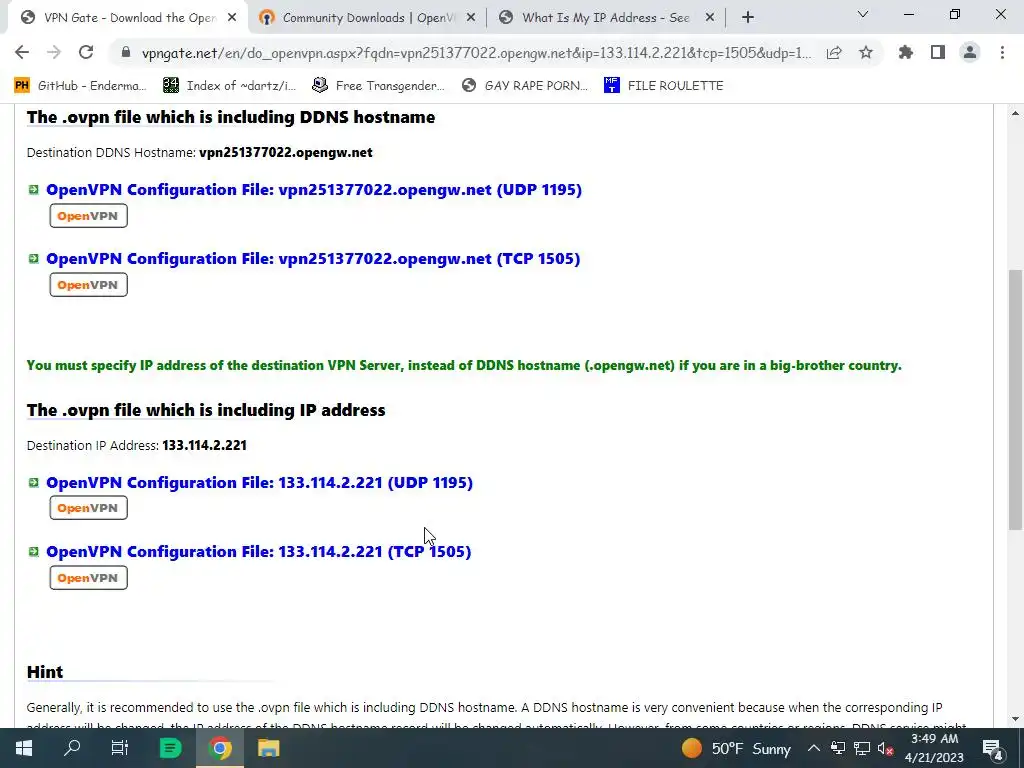Toggle the browser side panel

[x=938, y=52]
